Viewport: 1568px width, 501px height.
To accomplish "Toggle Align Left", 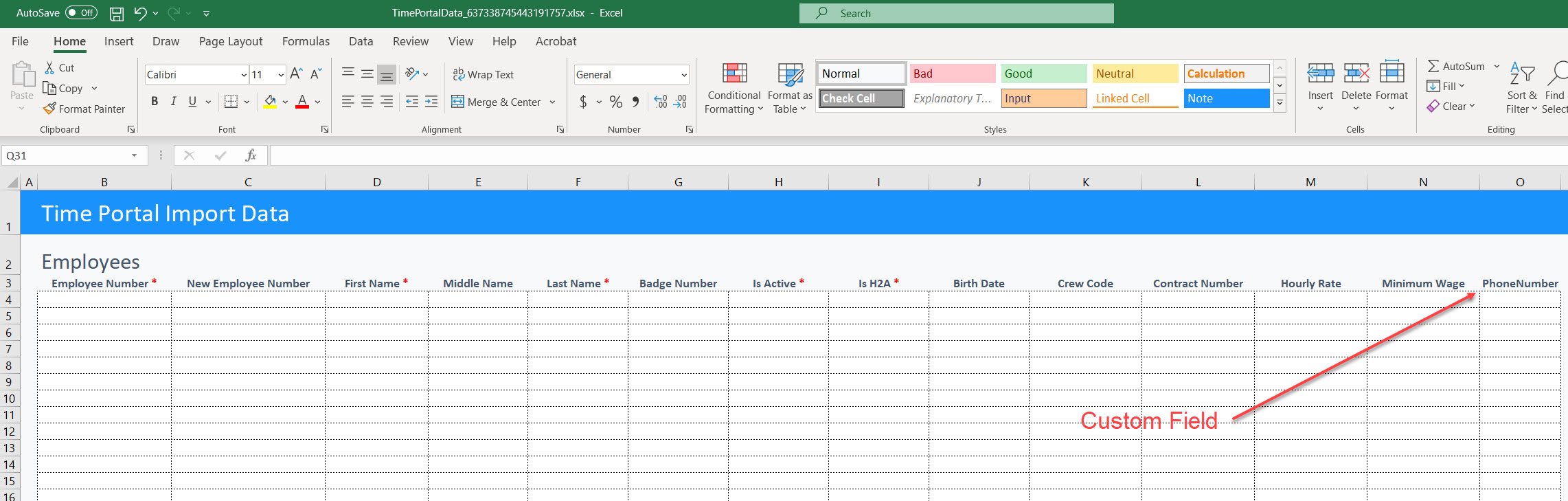I will tap(348, 102).
